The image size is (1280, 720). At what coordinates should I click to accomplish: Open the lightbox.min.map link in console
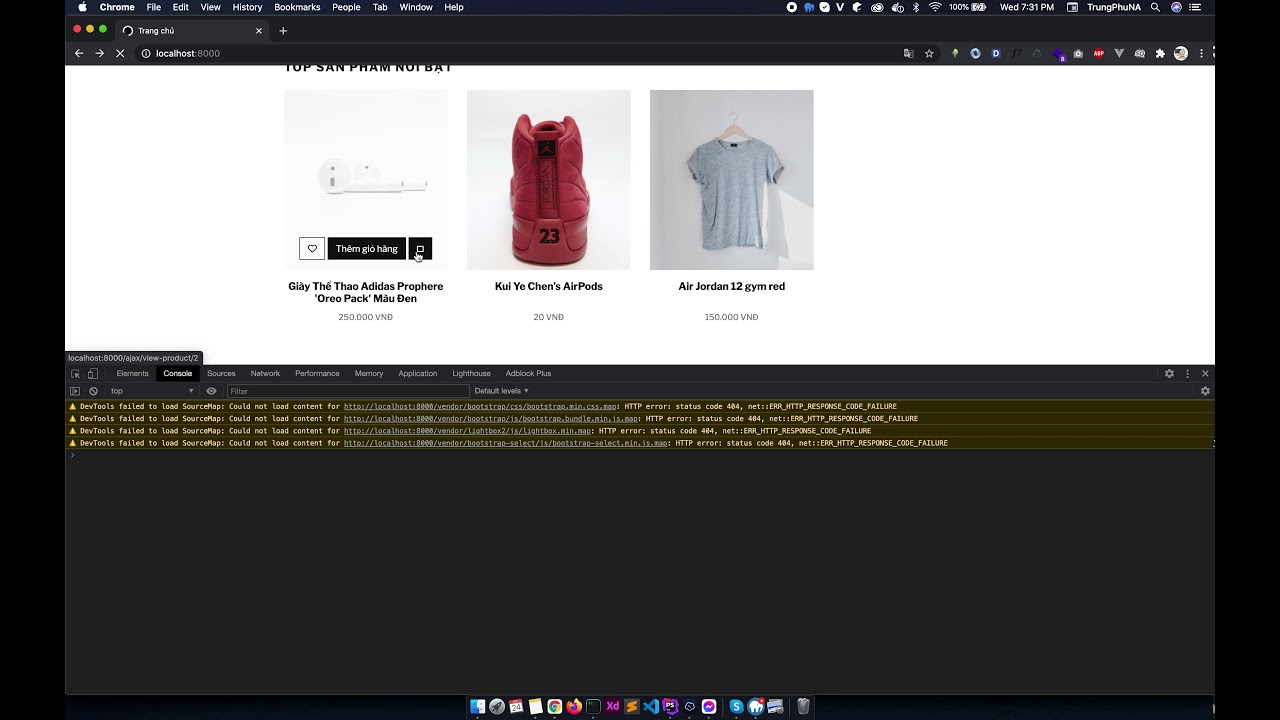[467, 431]
